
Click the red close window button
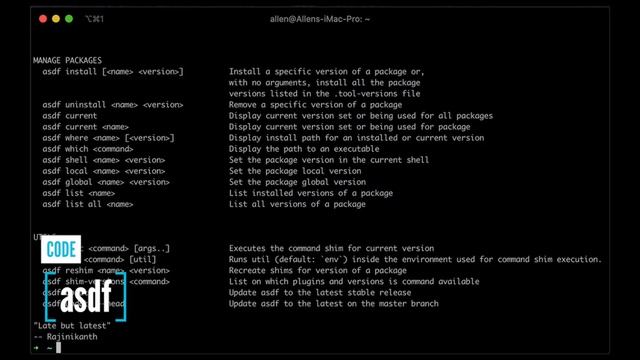click(43, 19)
